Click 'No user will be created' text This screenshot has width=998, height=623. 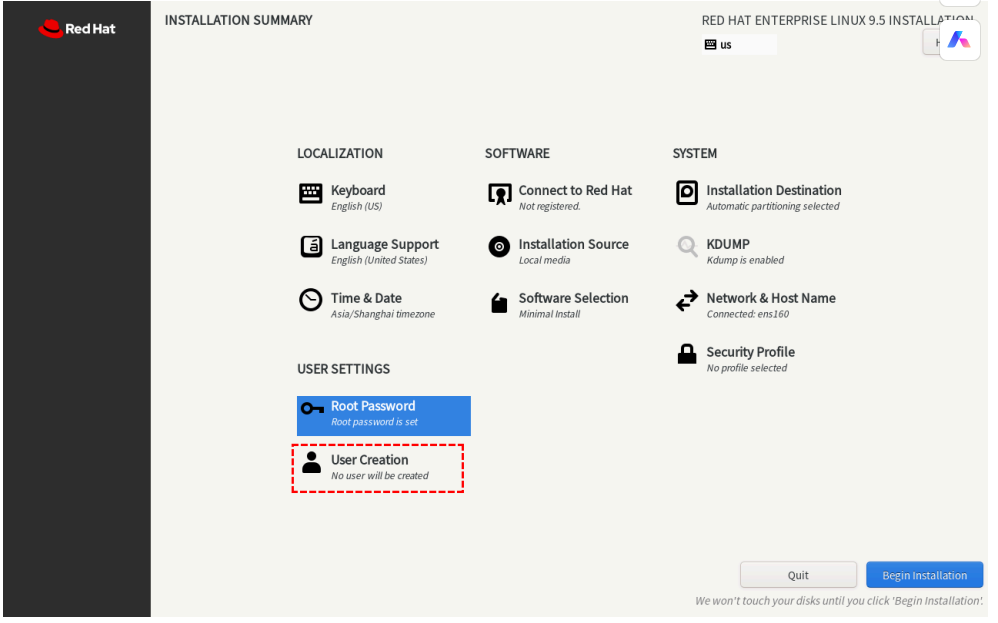click(x=379, y=476)
